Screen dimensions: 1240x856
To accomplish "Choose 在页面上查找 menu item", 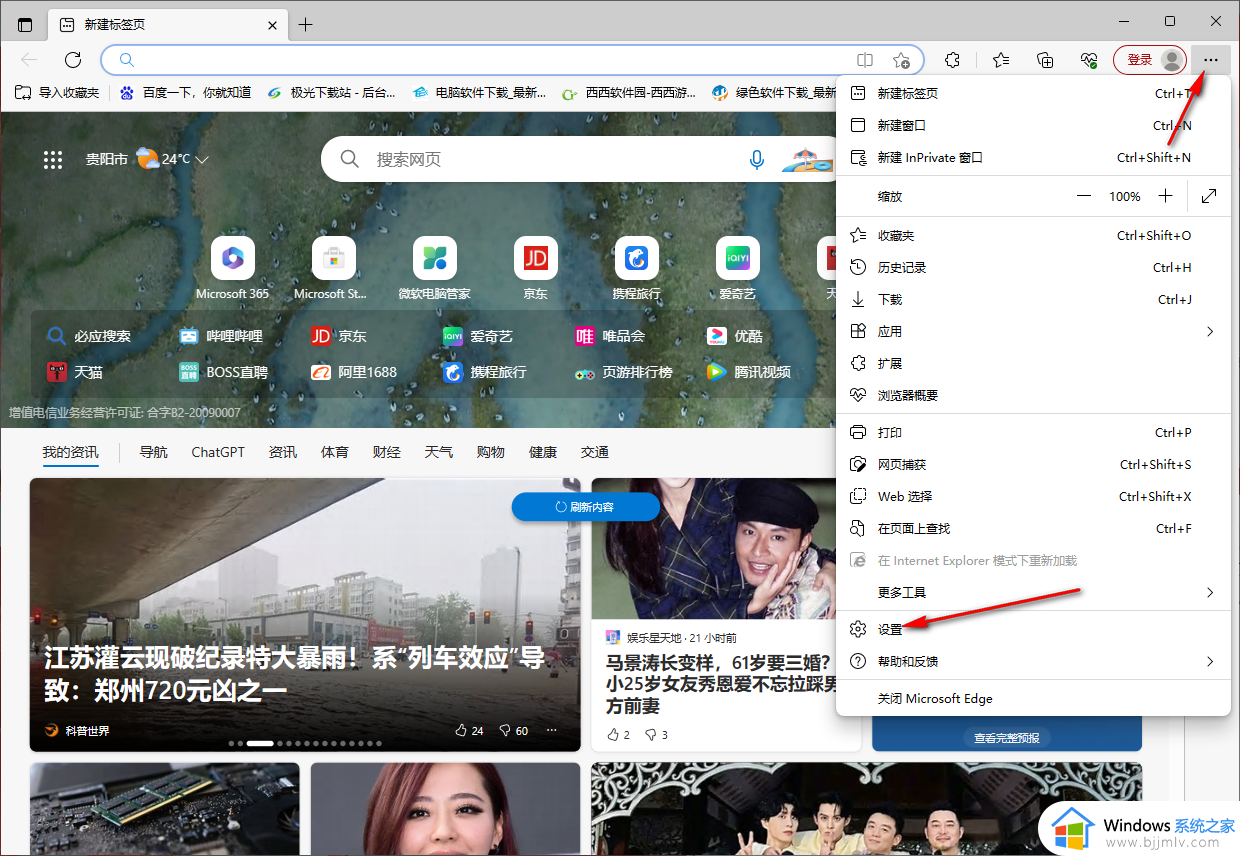I will pos(1033,528).
